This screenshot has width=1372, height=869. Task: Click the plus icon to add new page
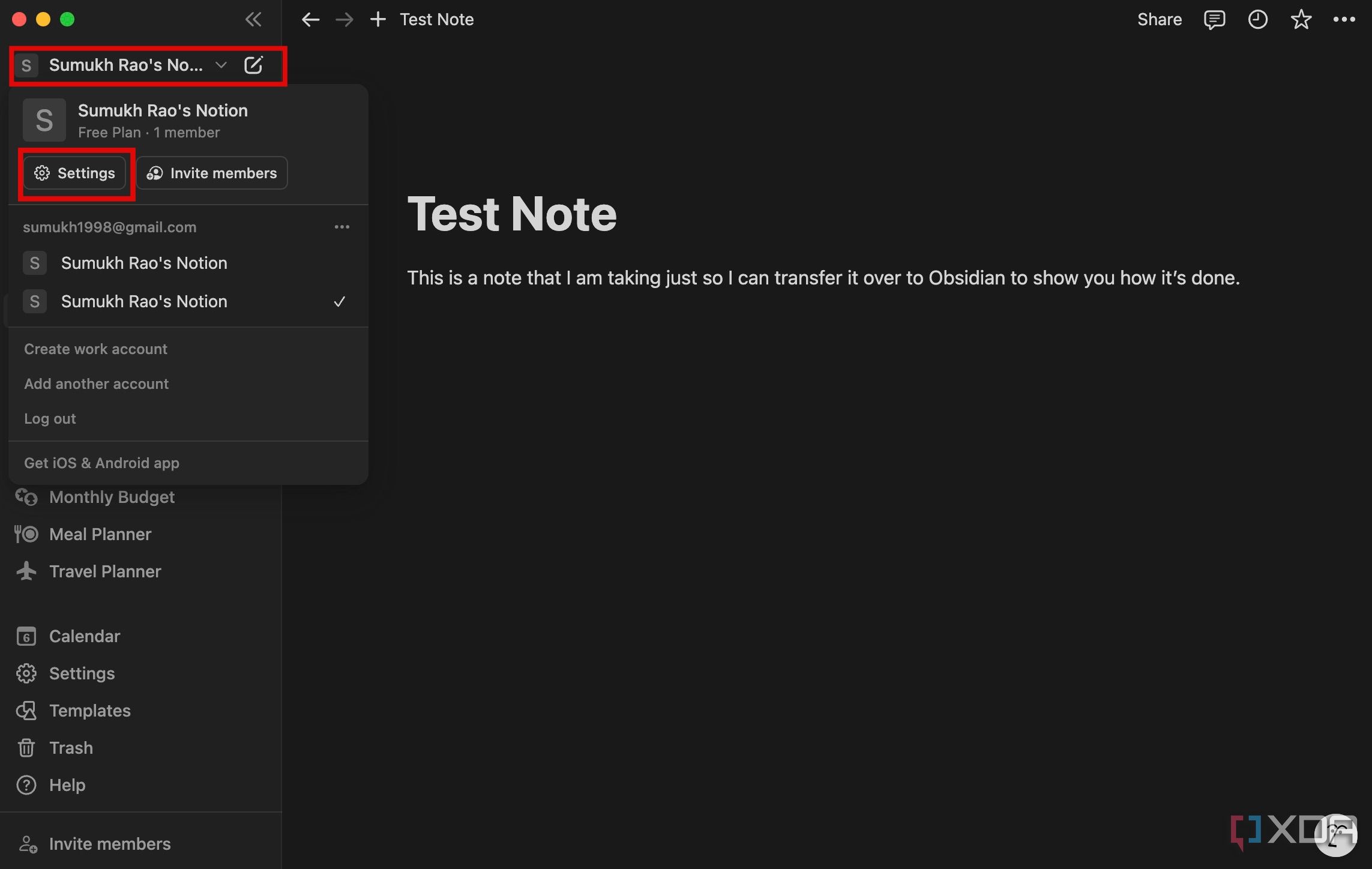377,19
